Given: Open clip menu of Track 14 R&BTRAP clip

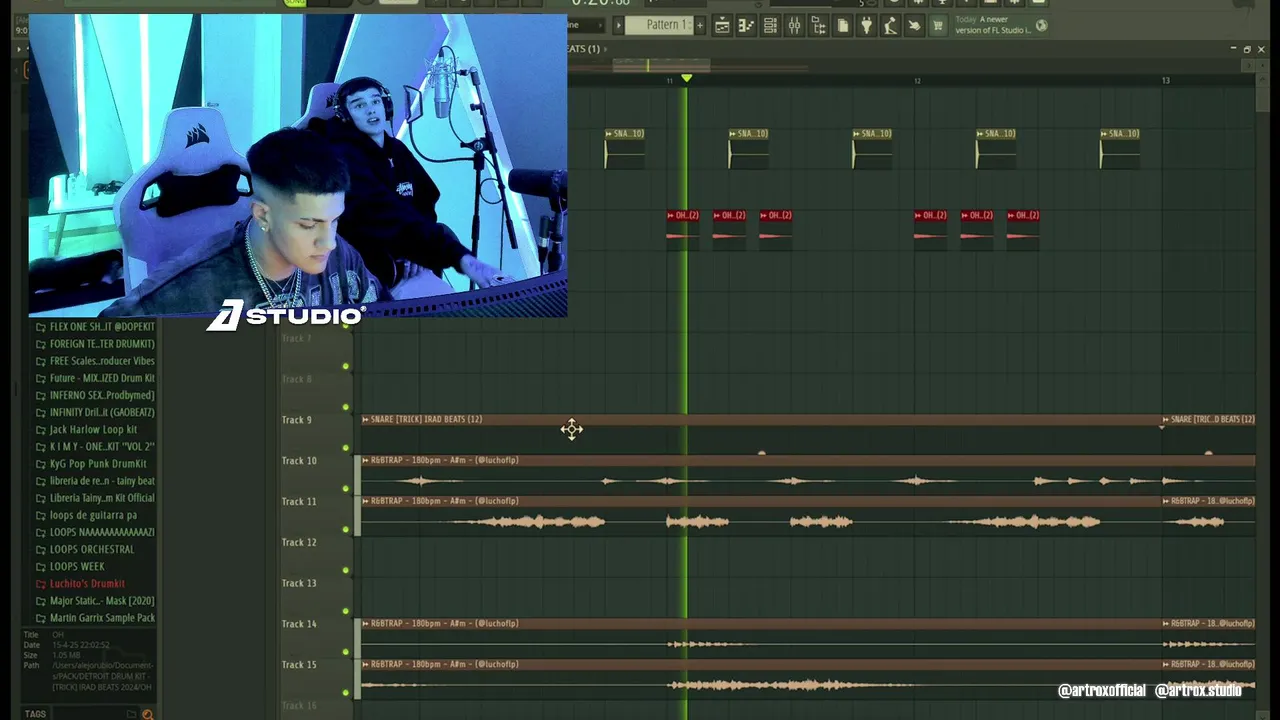Looking at the screenshot, I should [x=366, y=624].
